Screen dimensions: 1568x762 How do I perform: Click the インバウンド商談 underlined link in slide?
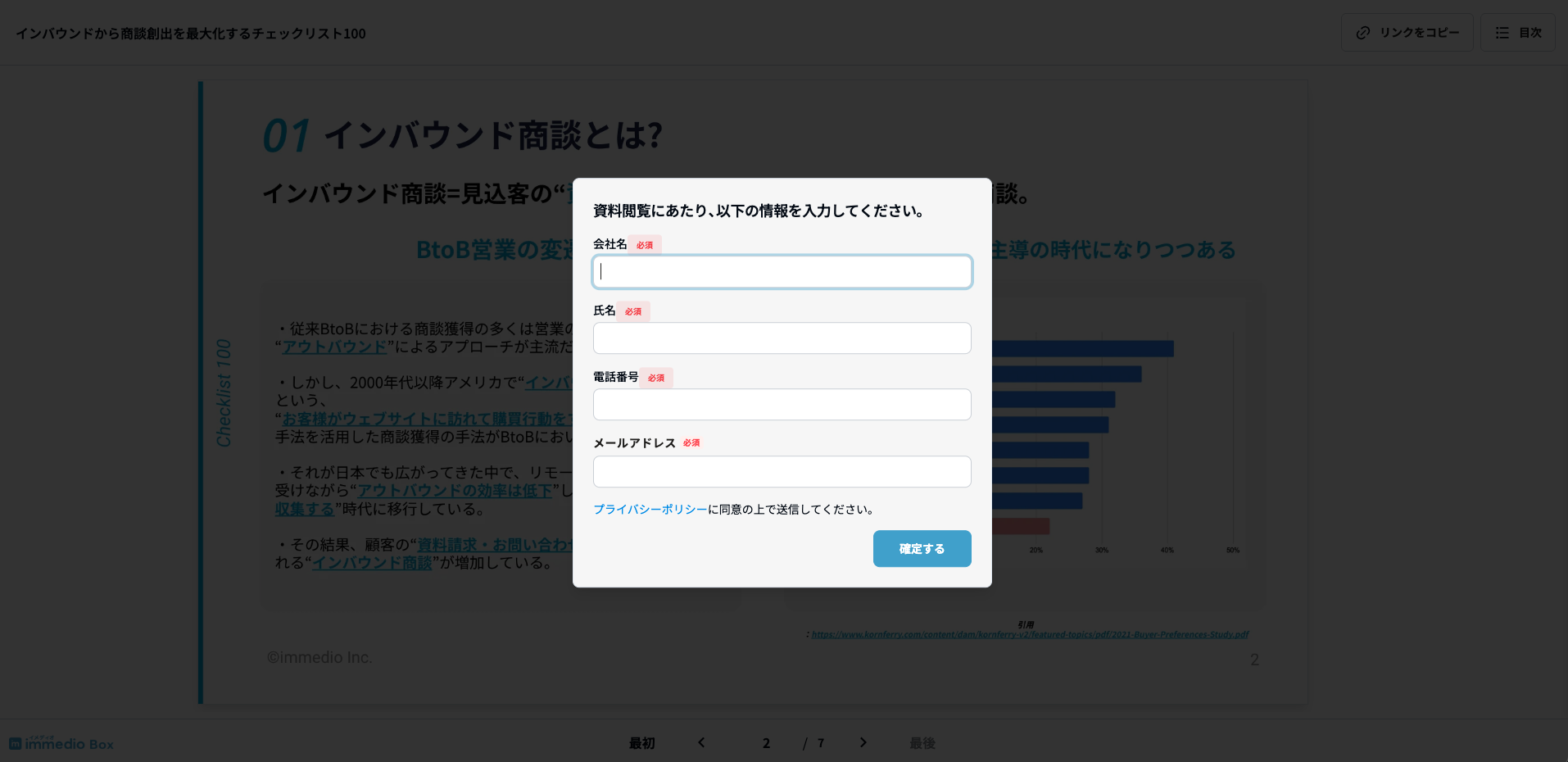[x=372, y=563]
